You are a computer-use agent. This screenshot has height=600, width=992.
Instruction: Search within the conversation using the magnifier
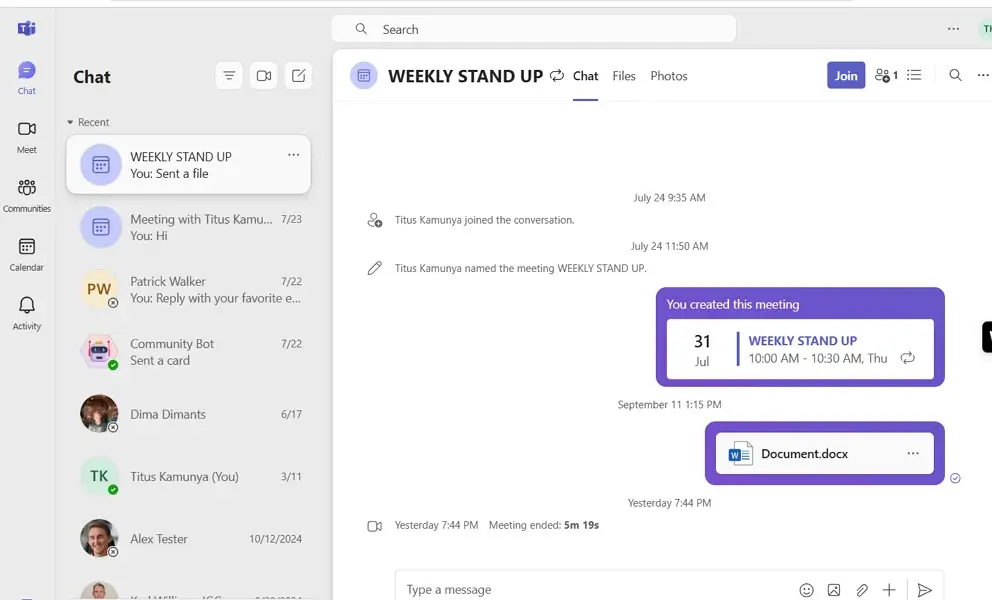coord(955,75)
